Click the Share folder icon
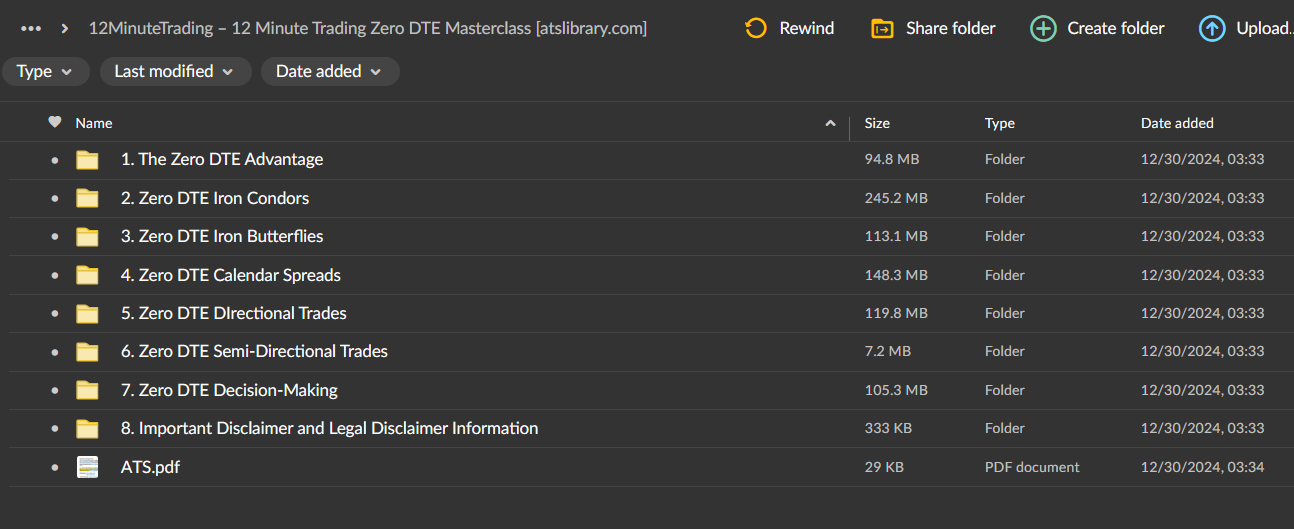Image resolution: width=1294 pixels, height=529 pixels. tap(882, 28)
